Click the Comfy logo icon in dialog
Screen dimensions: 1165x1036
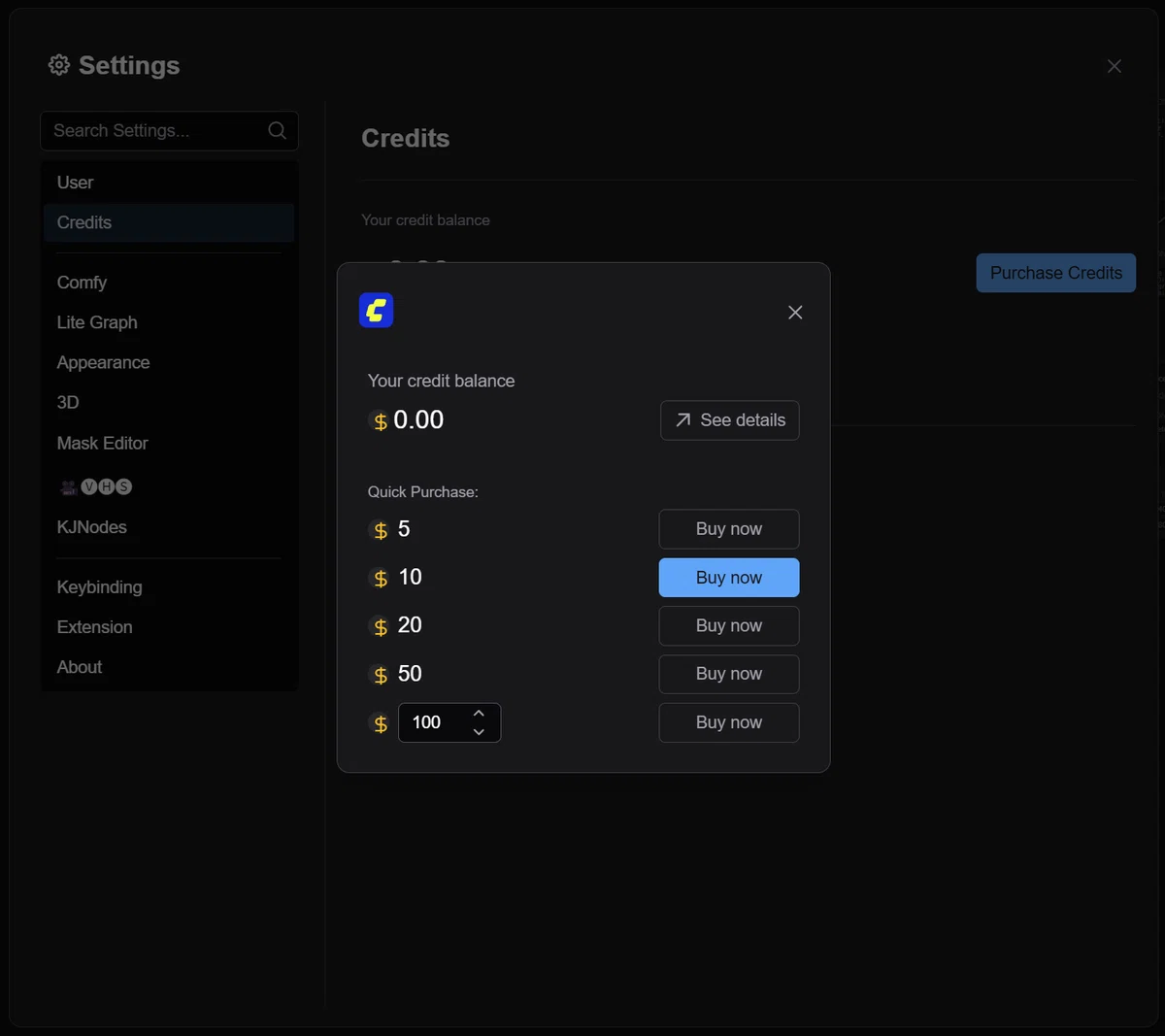pos(376,310)
